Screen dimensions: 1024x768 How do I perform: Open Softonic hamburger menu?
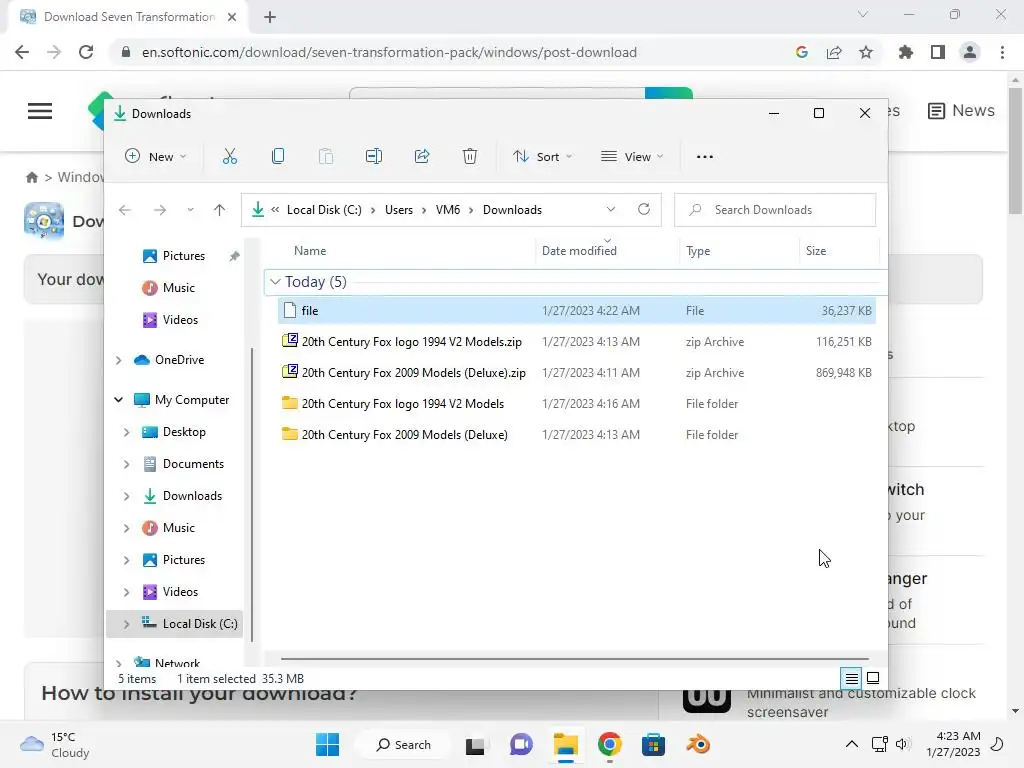pos(40,111)
